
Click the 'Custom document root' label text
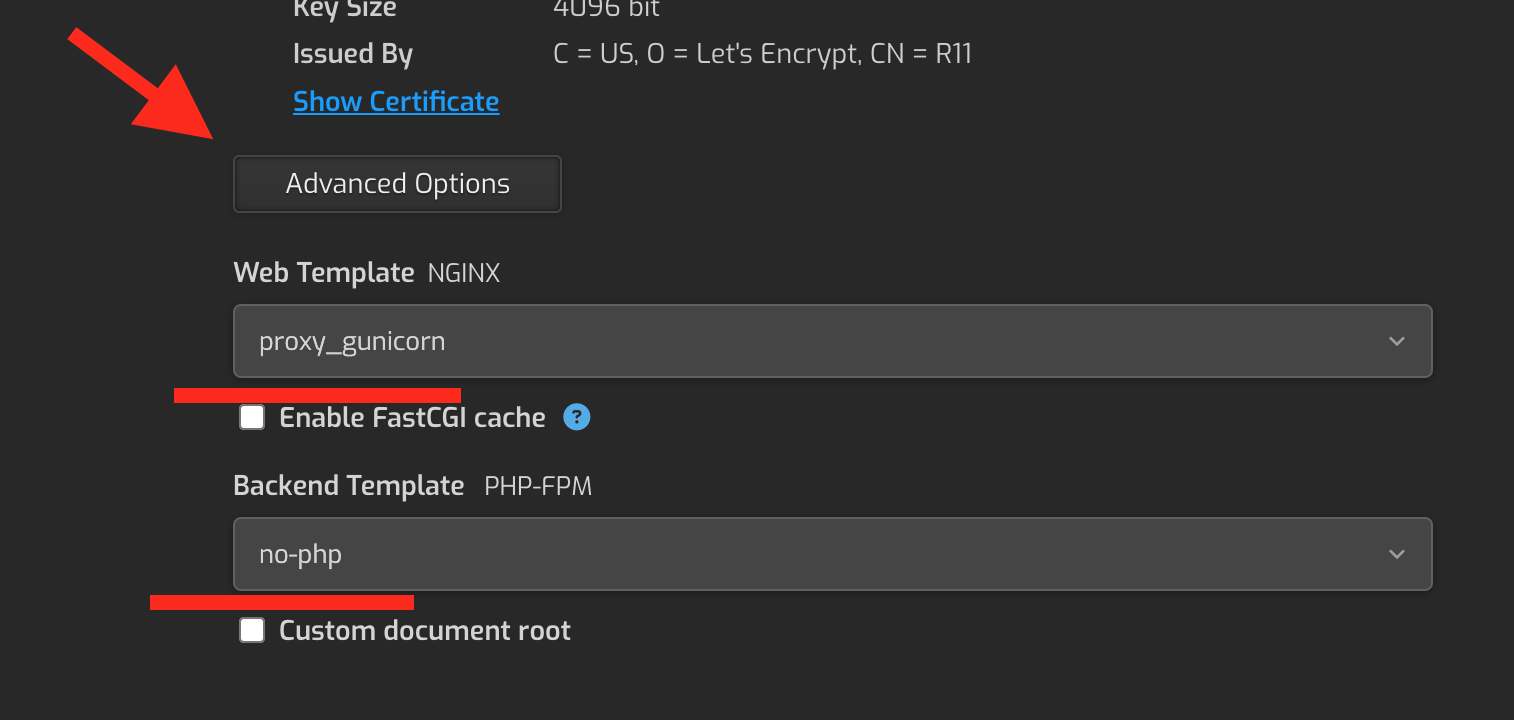(x=425, y=630)
